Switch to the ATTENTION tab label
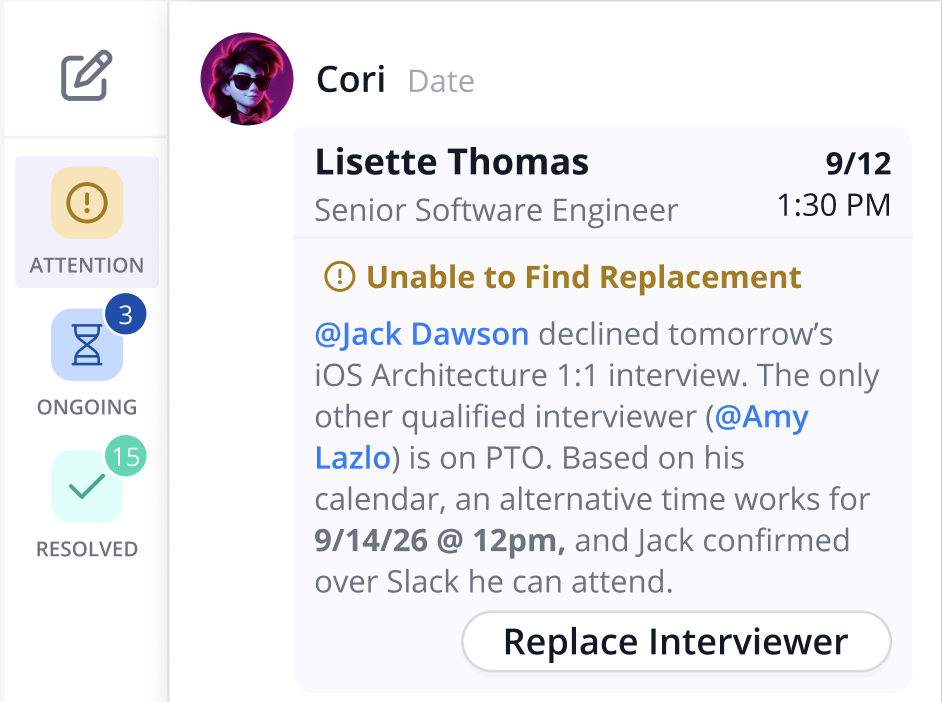The width and height of the screenshot is (942, 702). tap(87, 266)
